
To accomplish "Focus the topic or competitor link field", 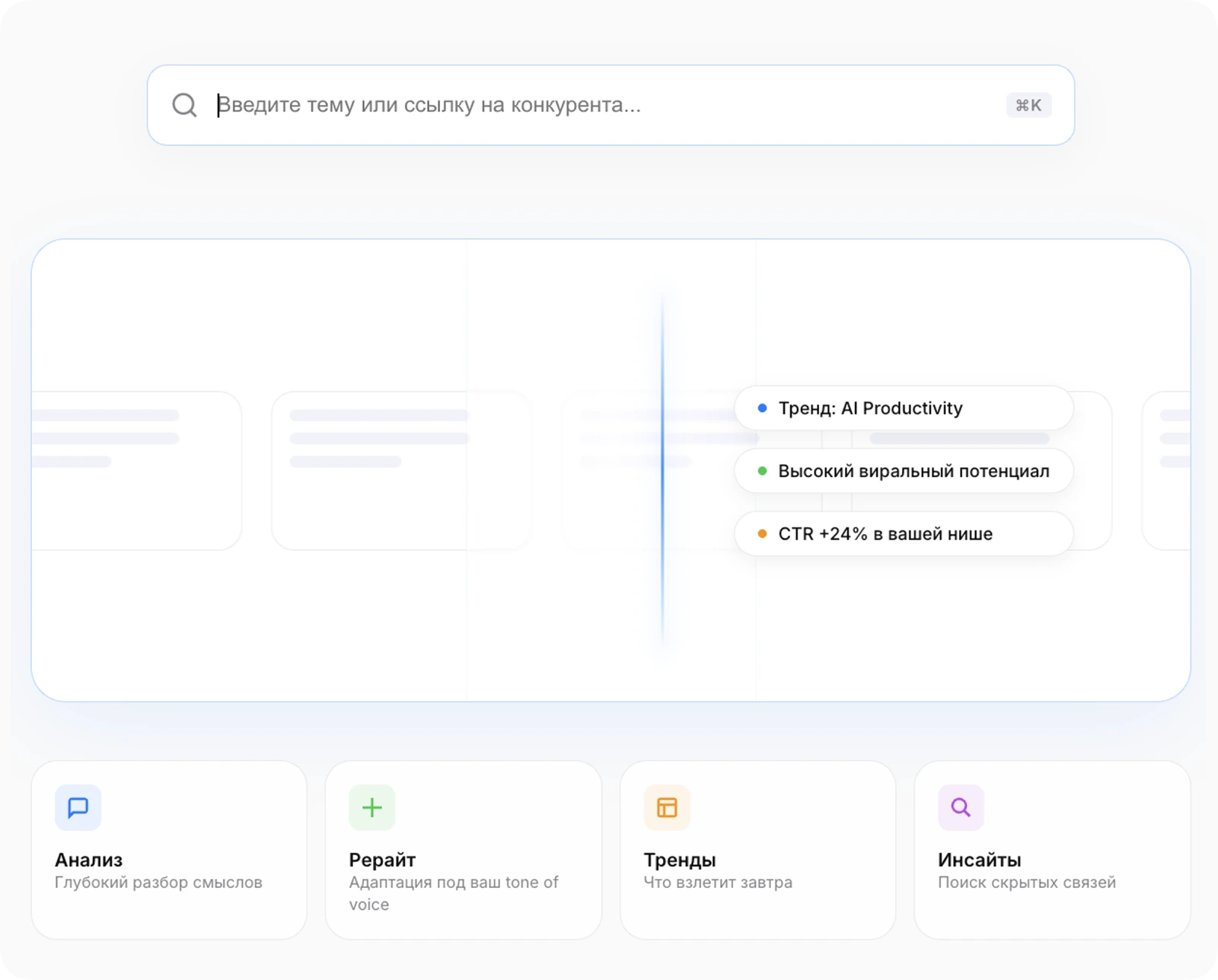I will pyautogui.click(x=609, y=105).
